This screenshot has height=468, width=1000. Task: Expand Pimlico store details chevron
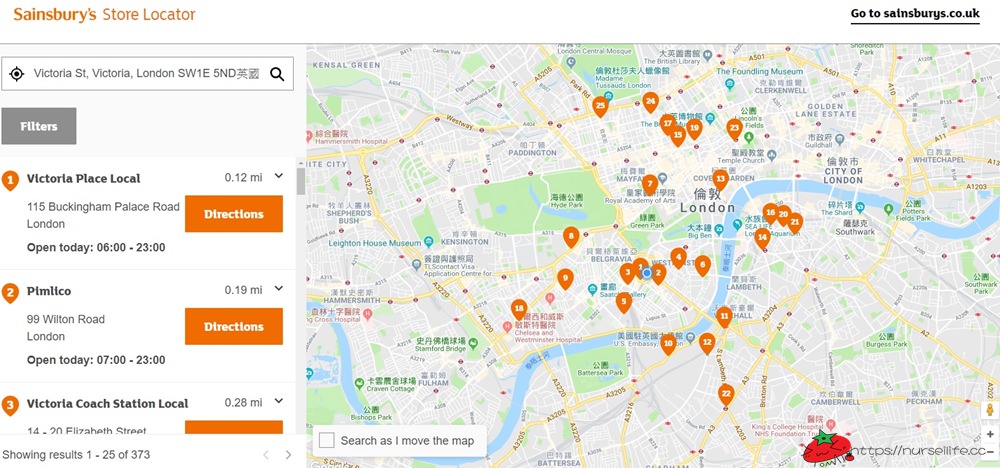pos(279,288)
